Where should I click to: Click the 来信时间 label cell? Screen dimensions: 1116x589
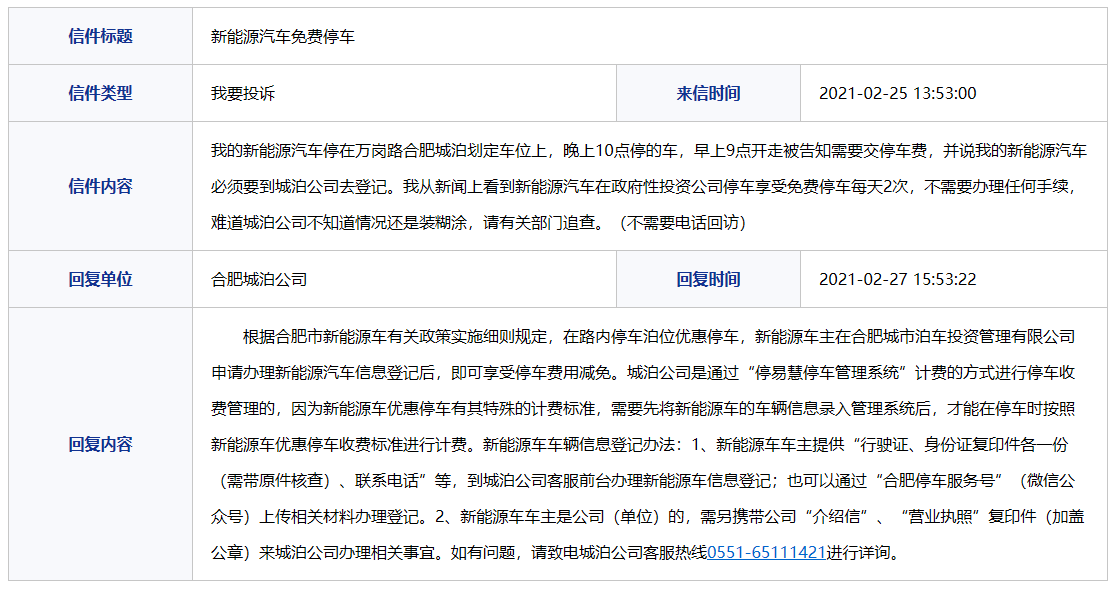708,93
